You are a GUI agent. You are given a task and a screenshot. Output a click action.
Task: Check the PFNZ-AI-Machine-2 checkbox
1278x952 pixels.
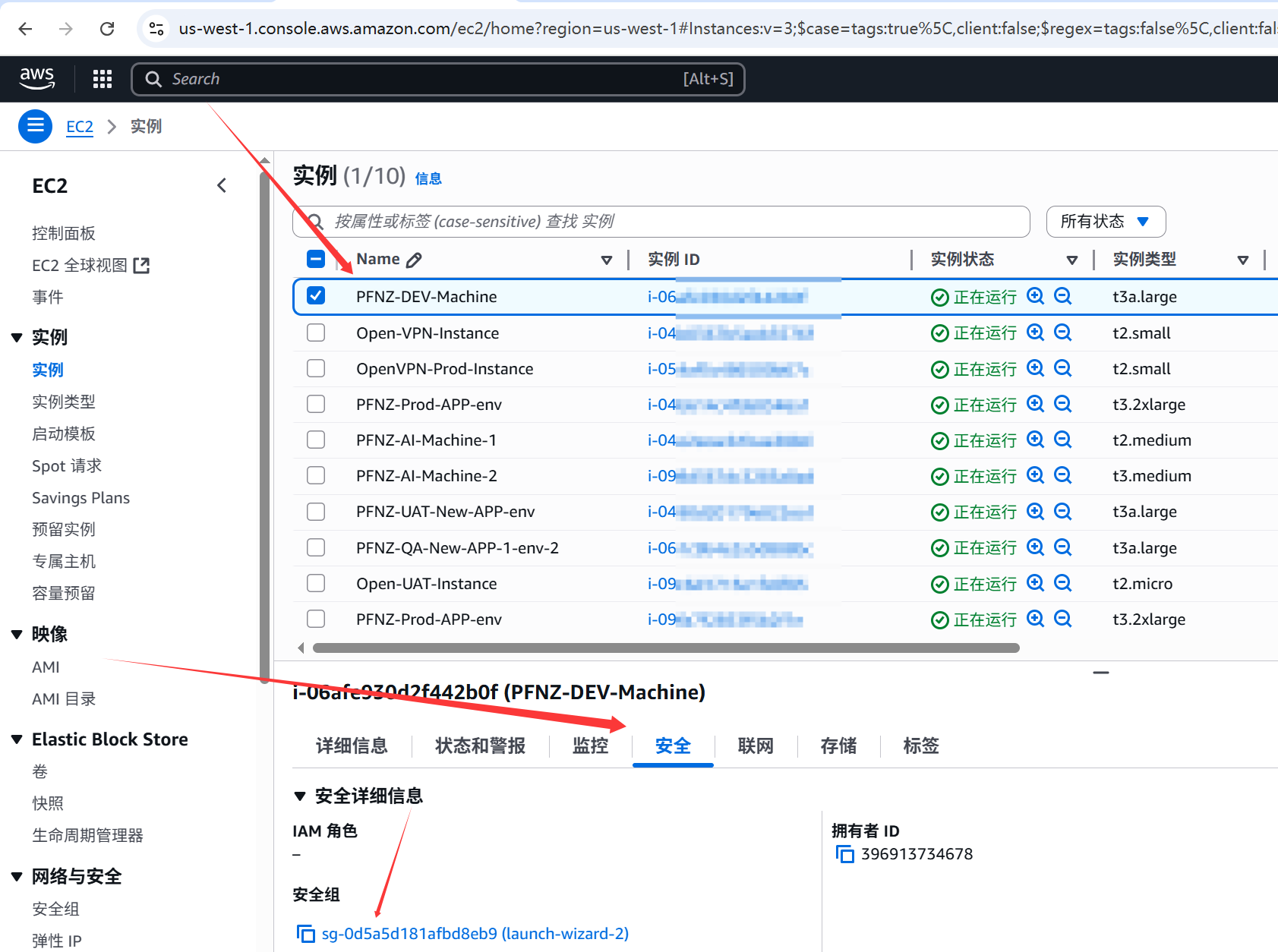tap(316, 475)
